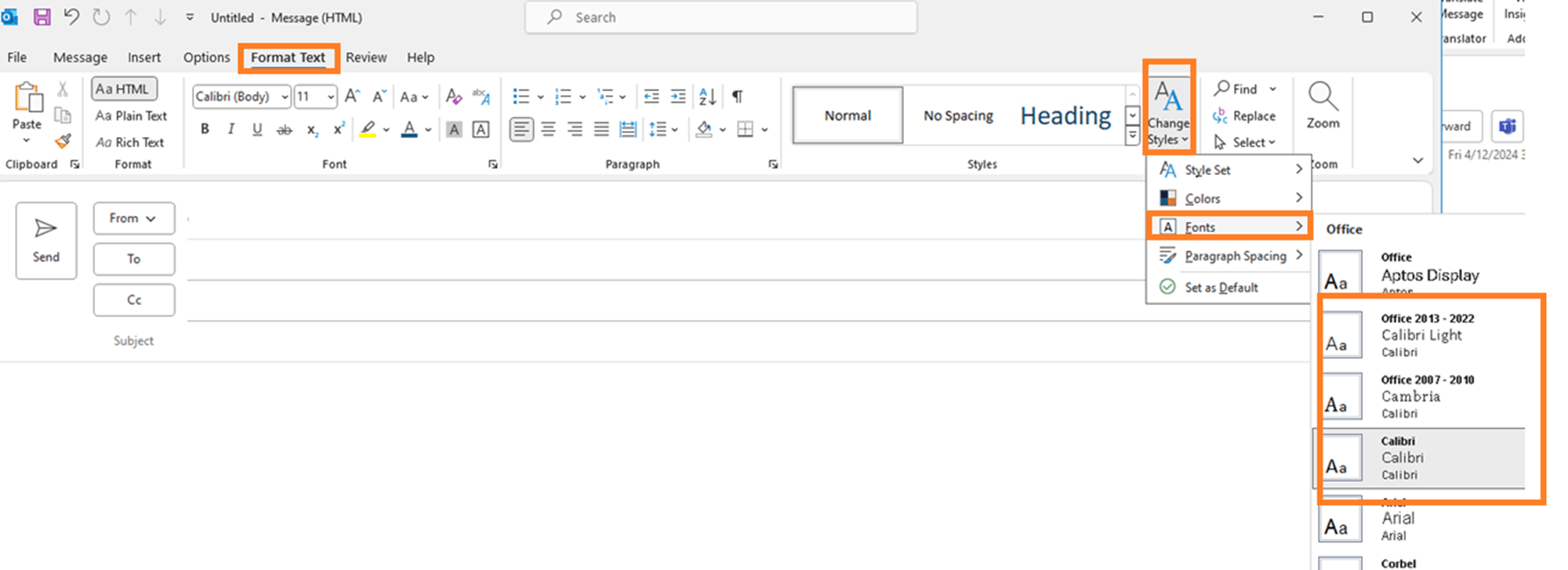Click in the Search box
The width and height of the screenshot is (1568, 570).
(721, 17)
